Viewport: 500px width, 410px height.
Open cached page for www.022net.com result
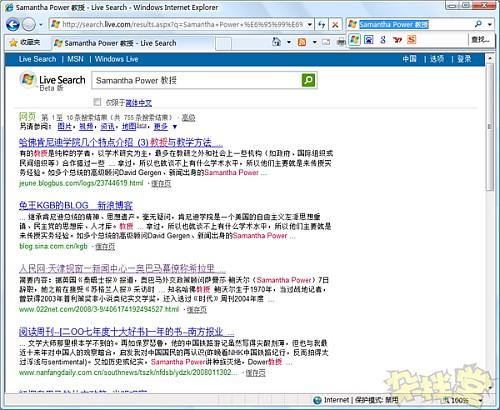click(197, 310)
